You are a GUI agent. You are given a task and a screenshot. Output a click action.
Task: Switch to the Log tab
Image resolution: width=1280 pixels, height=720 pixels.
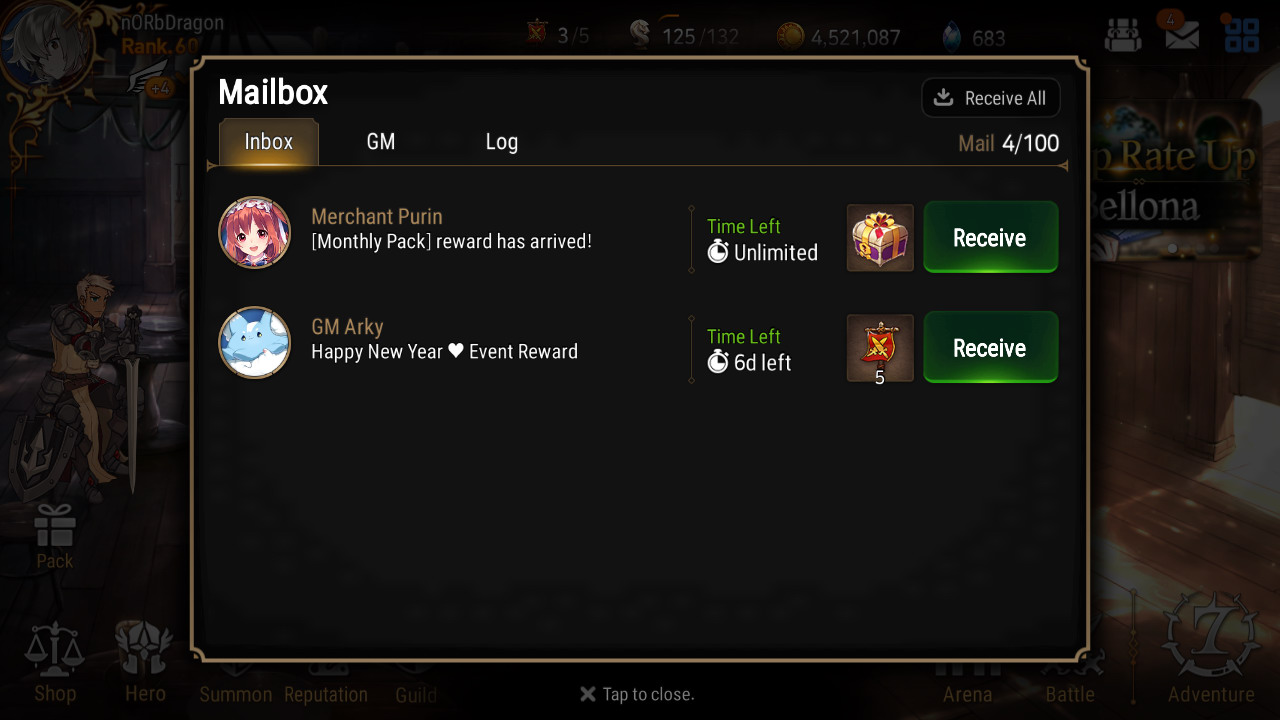502,142
